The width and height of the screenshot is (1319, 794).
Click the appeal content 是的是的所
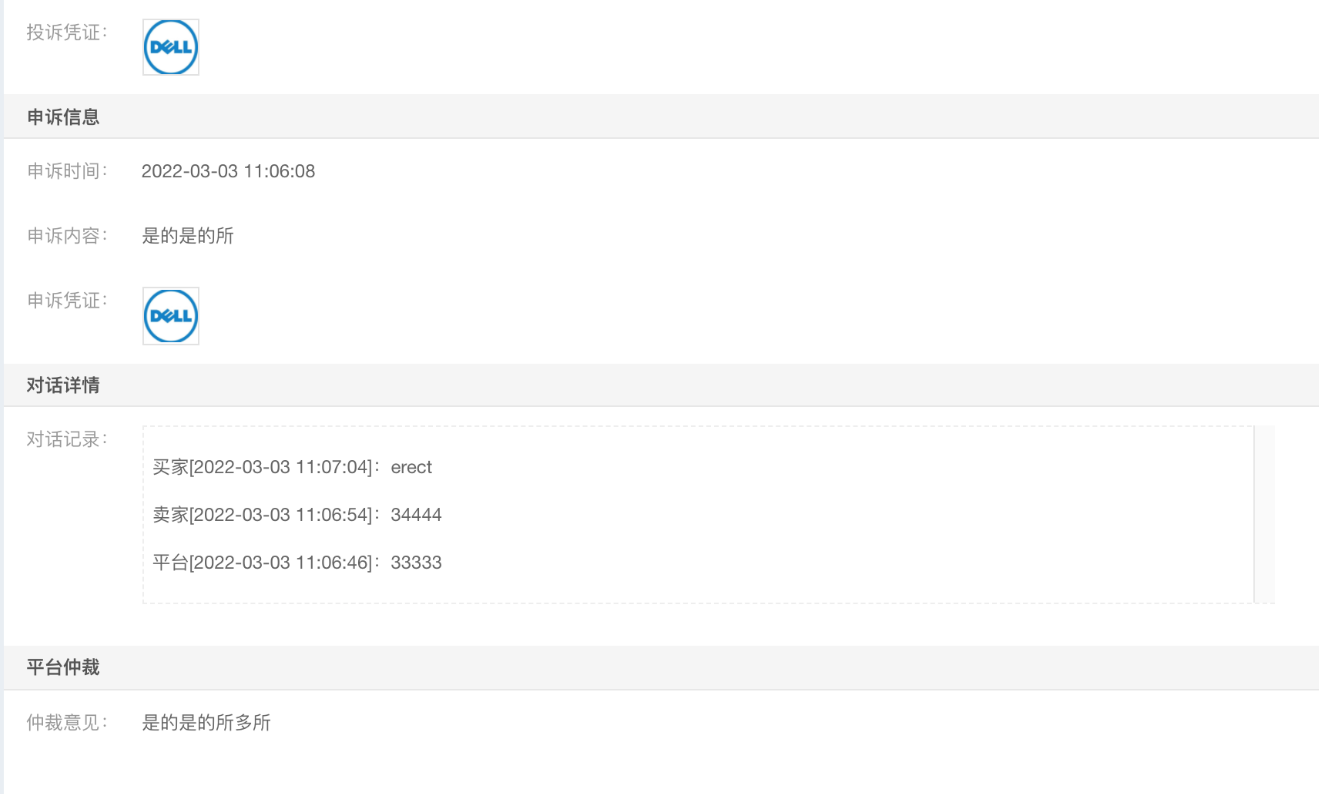pyautogui.click(x=188, y=237)
